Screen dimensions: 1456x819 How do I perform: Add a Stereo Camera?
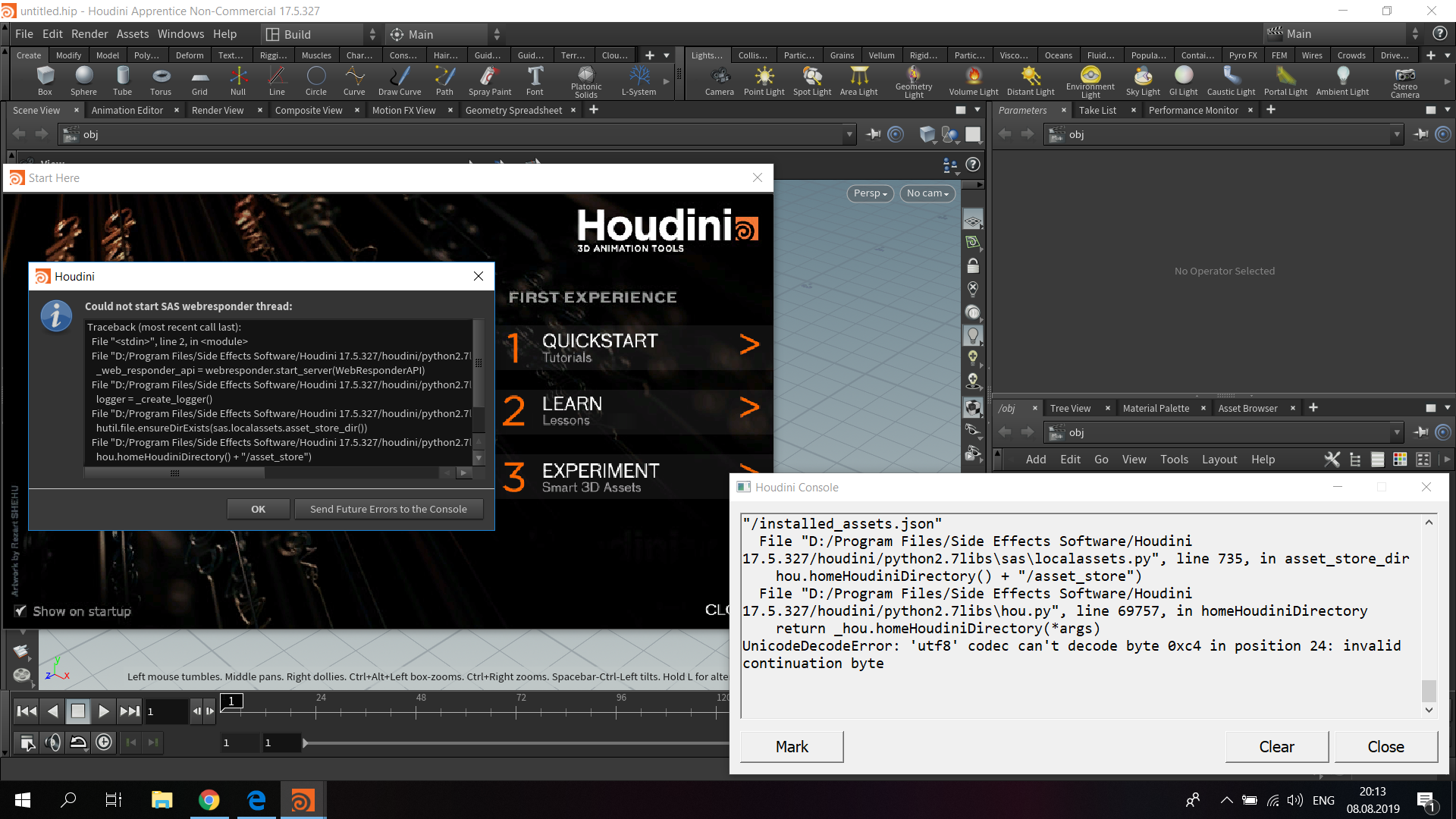click(x=1404, y=82)
